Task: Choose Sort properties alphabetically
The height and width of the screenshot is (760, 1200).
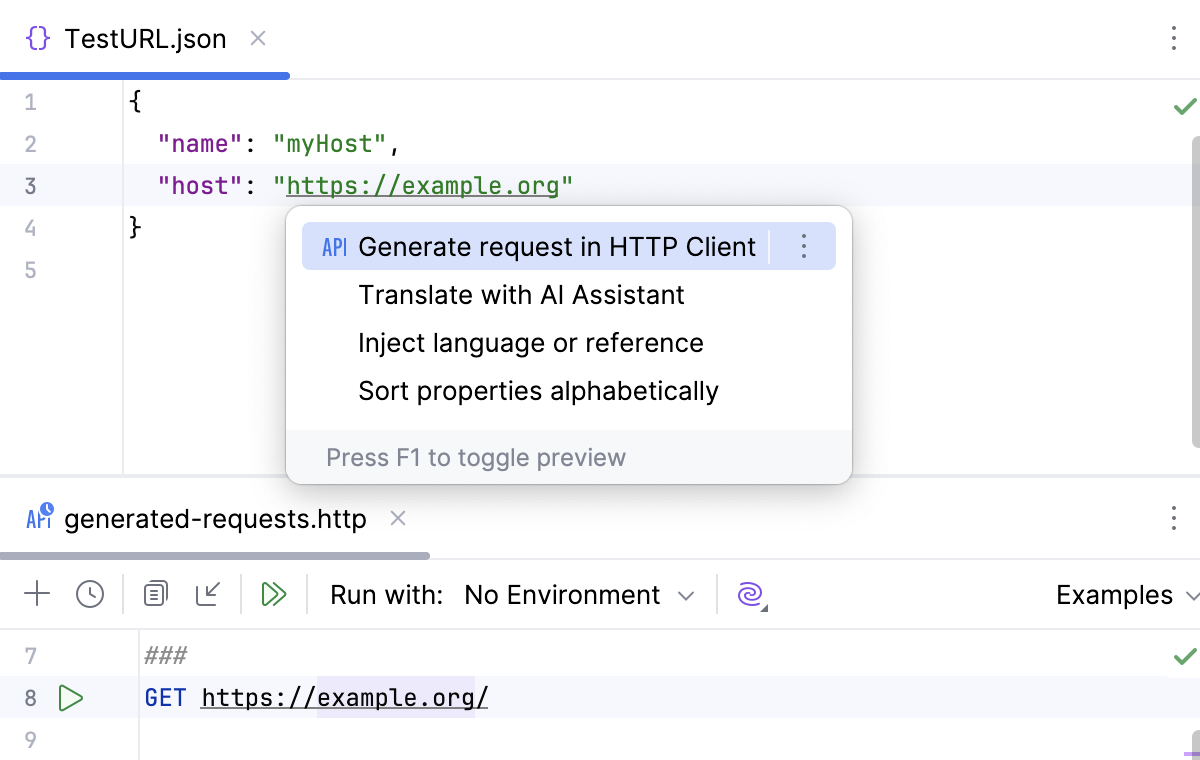Action: pyautogui.click(x=537, y=391)
